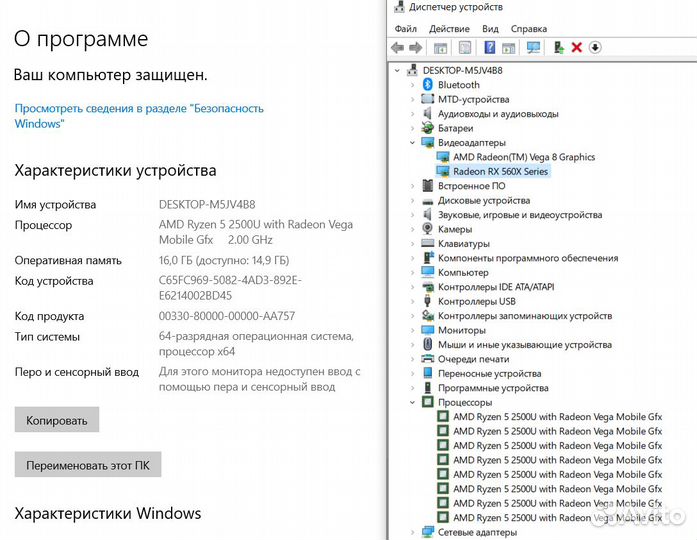Expand the Контроллеры IDE ATA/ATAPI category

pyautogui.click(x=412, y=287)
